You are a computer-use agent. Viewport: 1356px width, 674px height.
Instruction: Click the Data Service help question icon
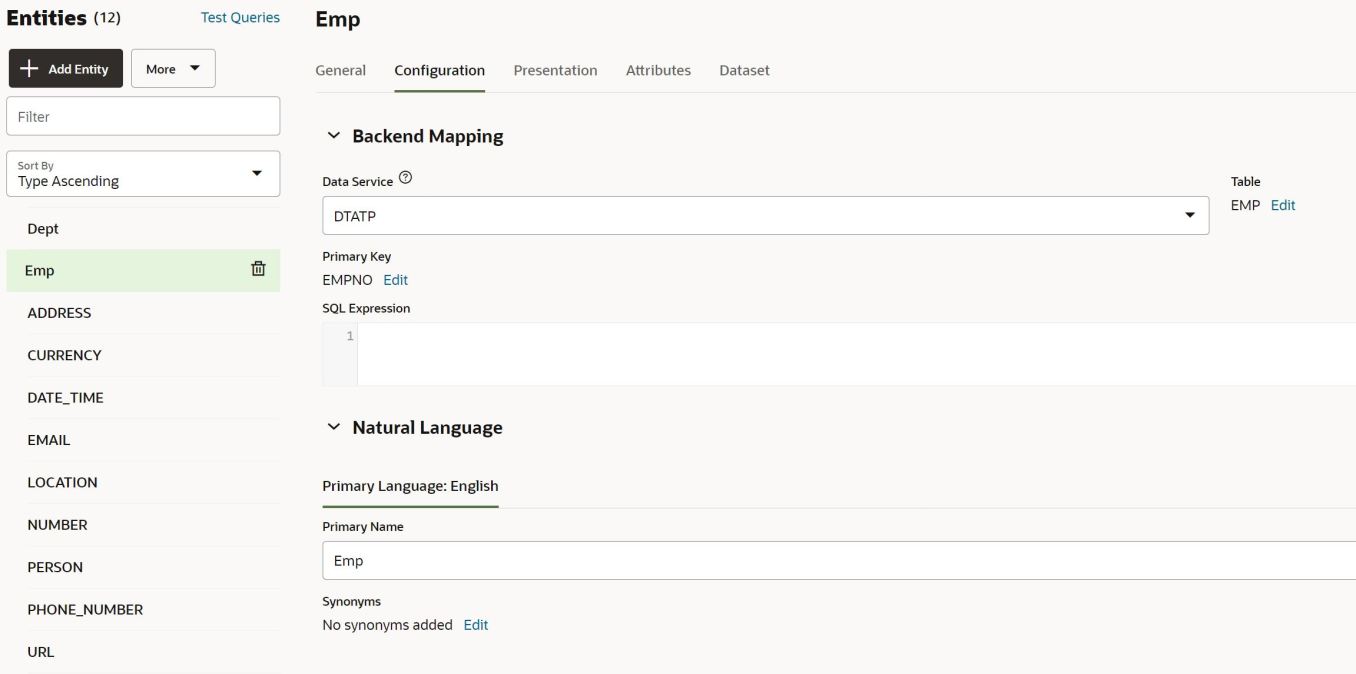405,178
